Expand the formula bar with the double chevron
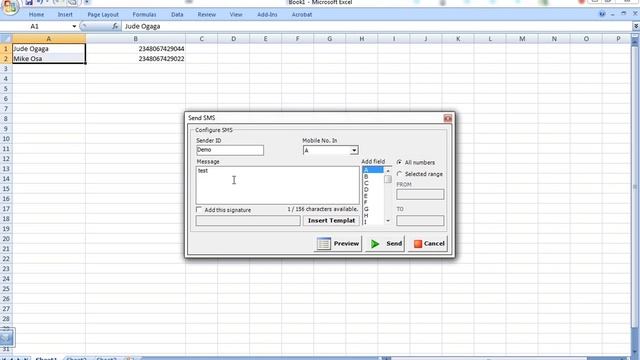640x360 pixels. 636,26
